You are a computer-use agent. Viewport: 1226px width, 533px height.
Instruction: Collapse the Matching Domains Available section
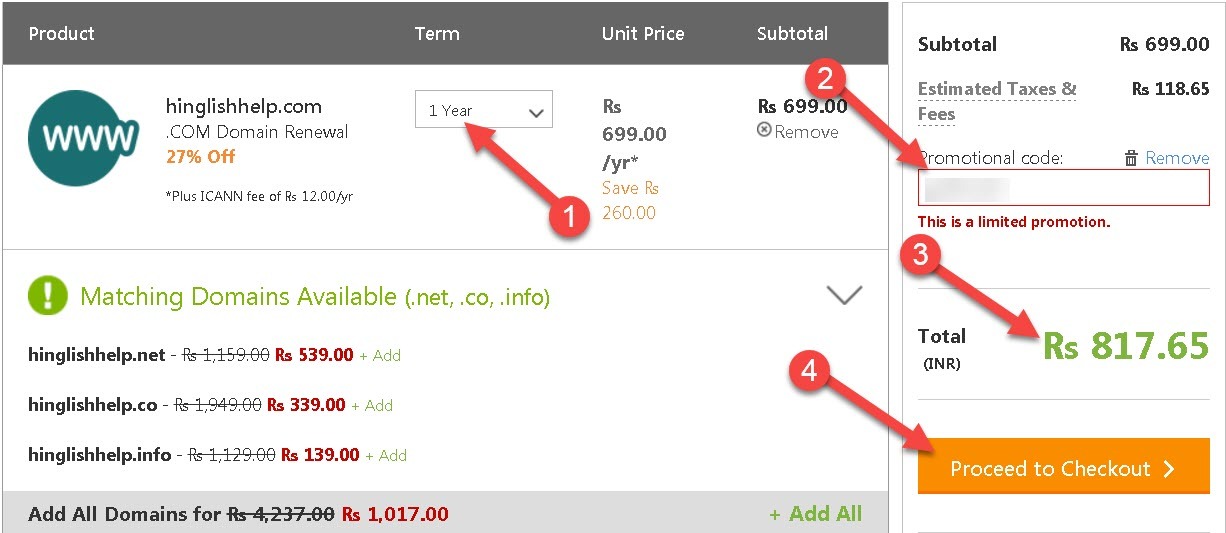click(x=845, y=295)
